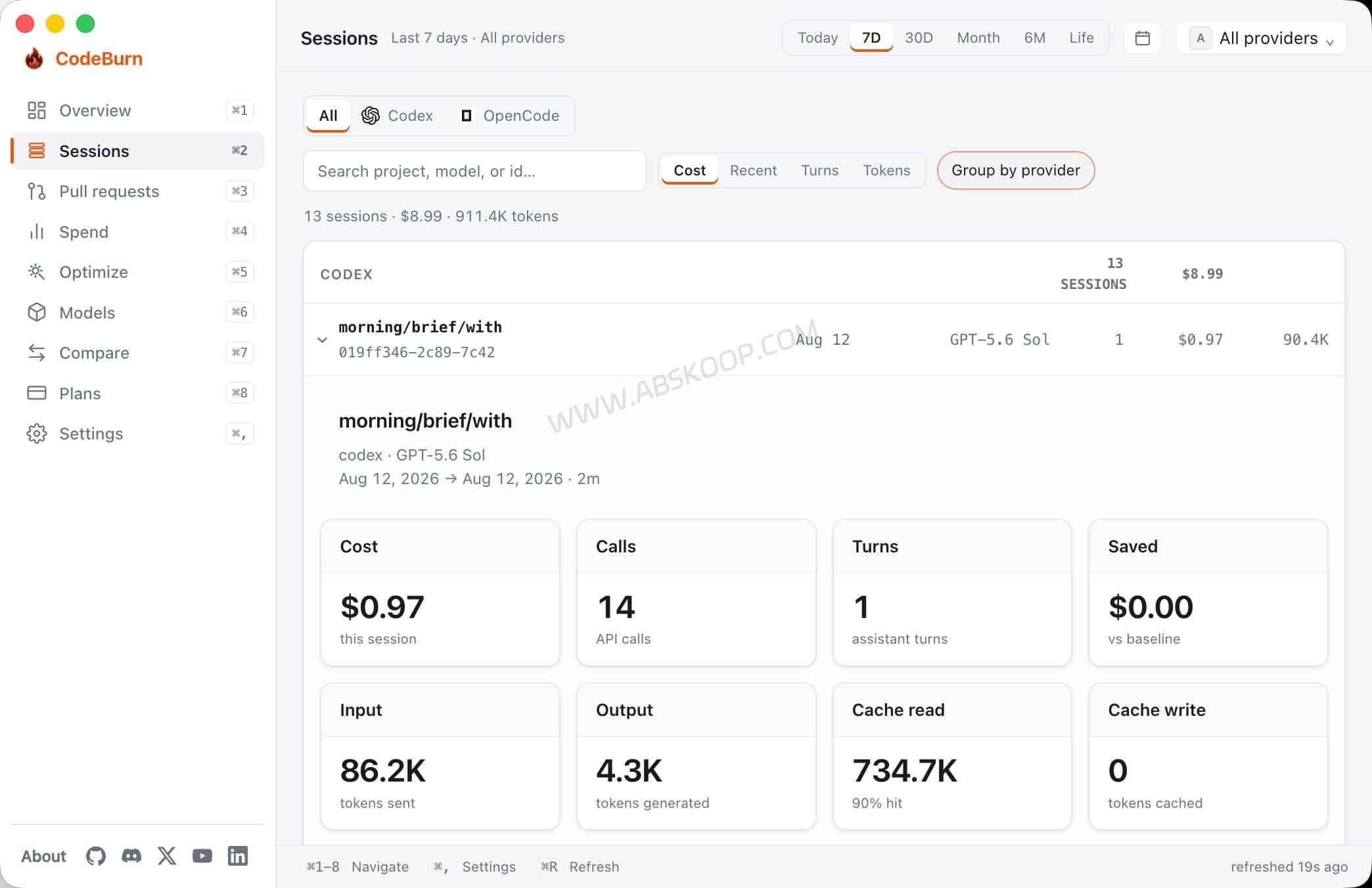
Task: Select the 7D time range
Action: (871, 38)
